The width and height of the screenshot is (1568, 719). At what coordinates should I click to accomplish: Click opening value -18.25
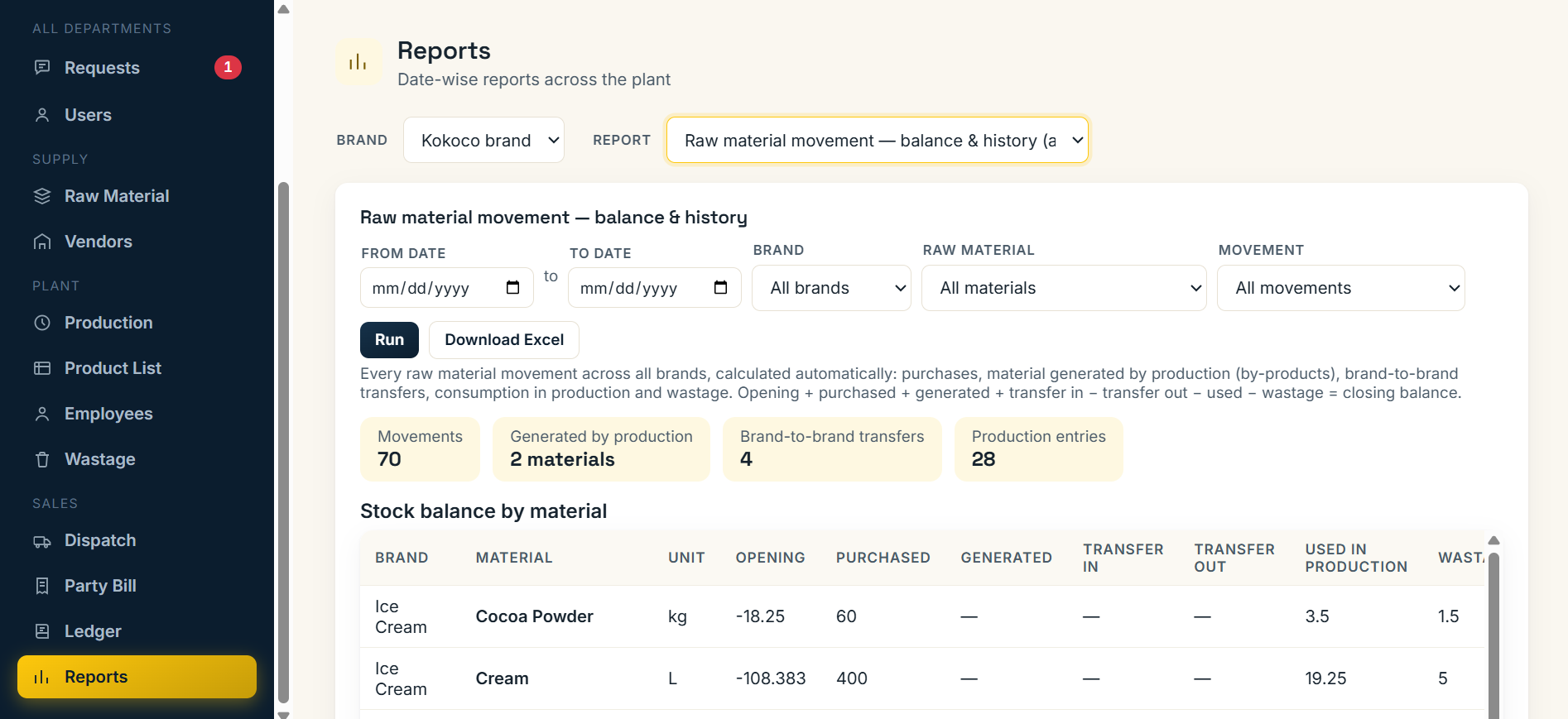point(760,616)
